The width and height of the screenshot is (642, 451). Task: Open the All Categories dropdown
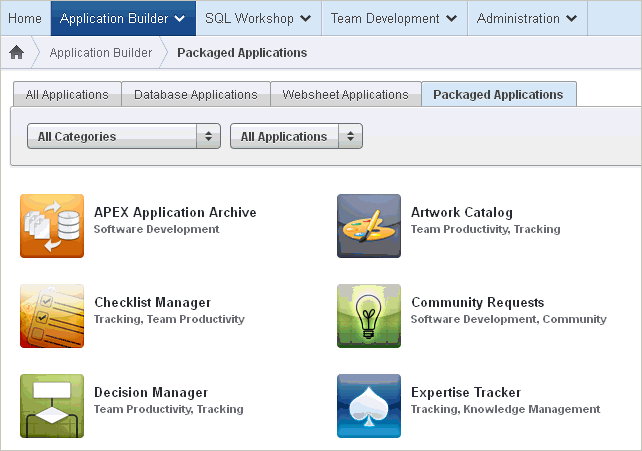[x=124, y=136]
